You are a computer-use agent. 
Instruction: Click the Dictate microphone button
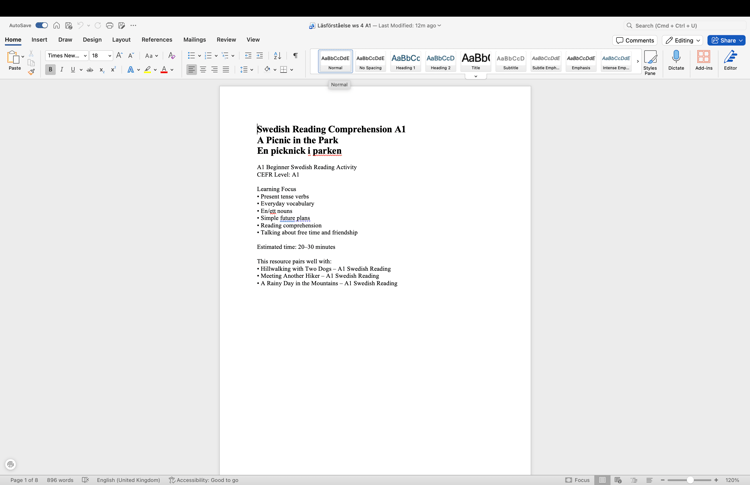point(676,61)
